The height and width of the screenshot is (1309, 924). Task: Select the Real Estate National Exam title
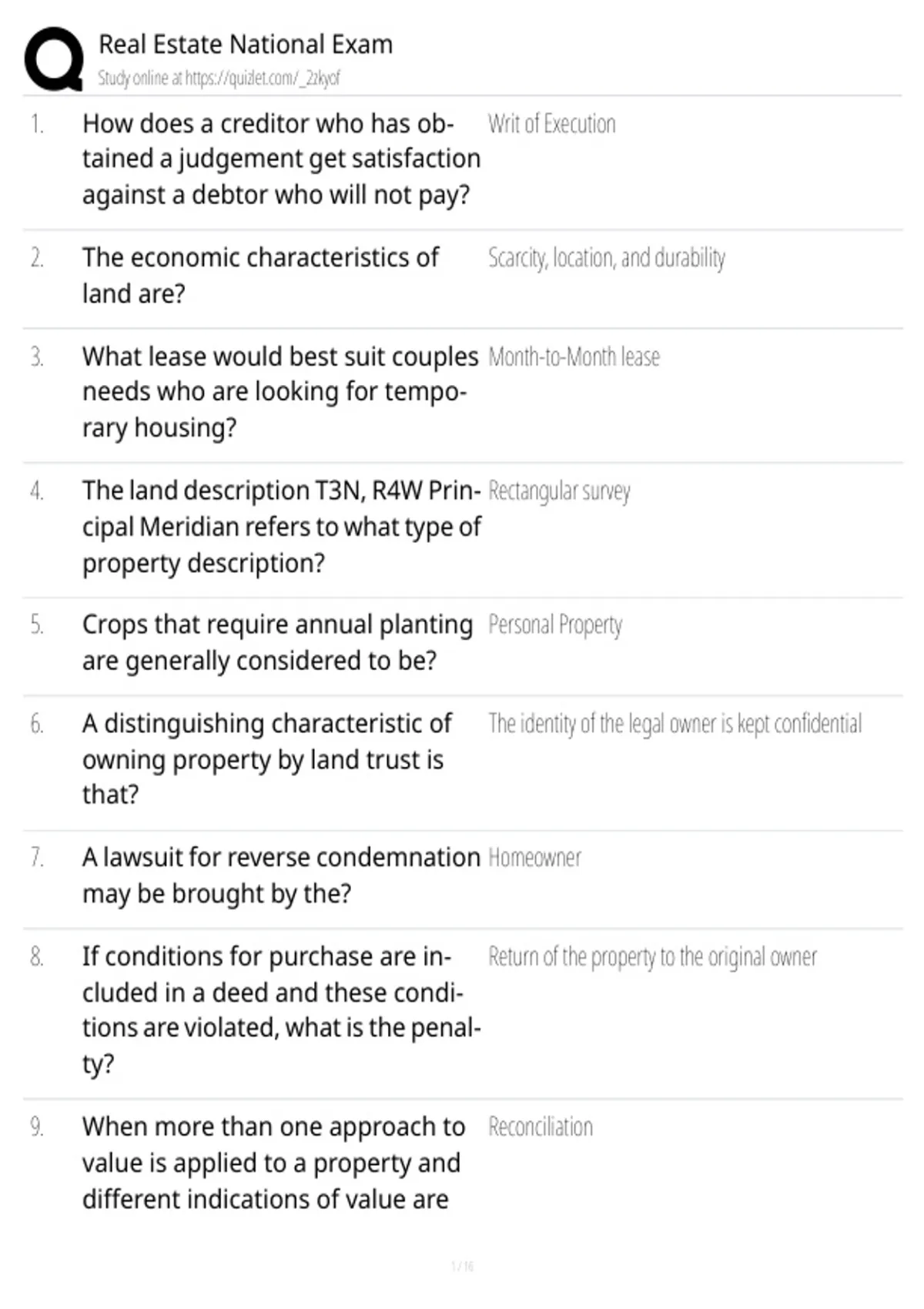246,44
